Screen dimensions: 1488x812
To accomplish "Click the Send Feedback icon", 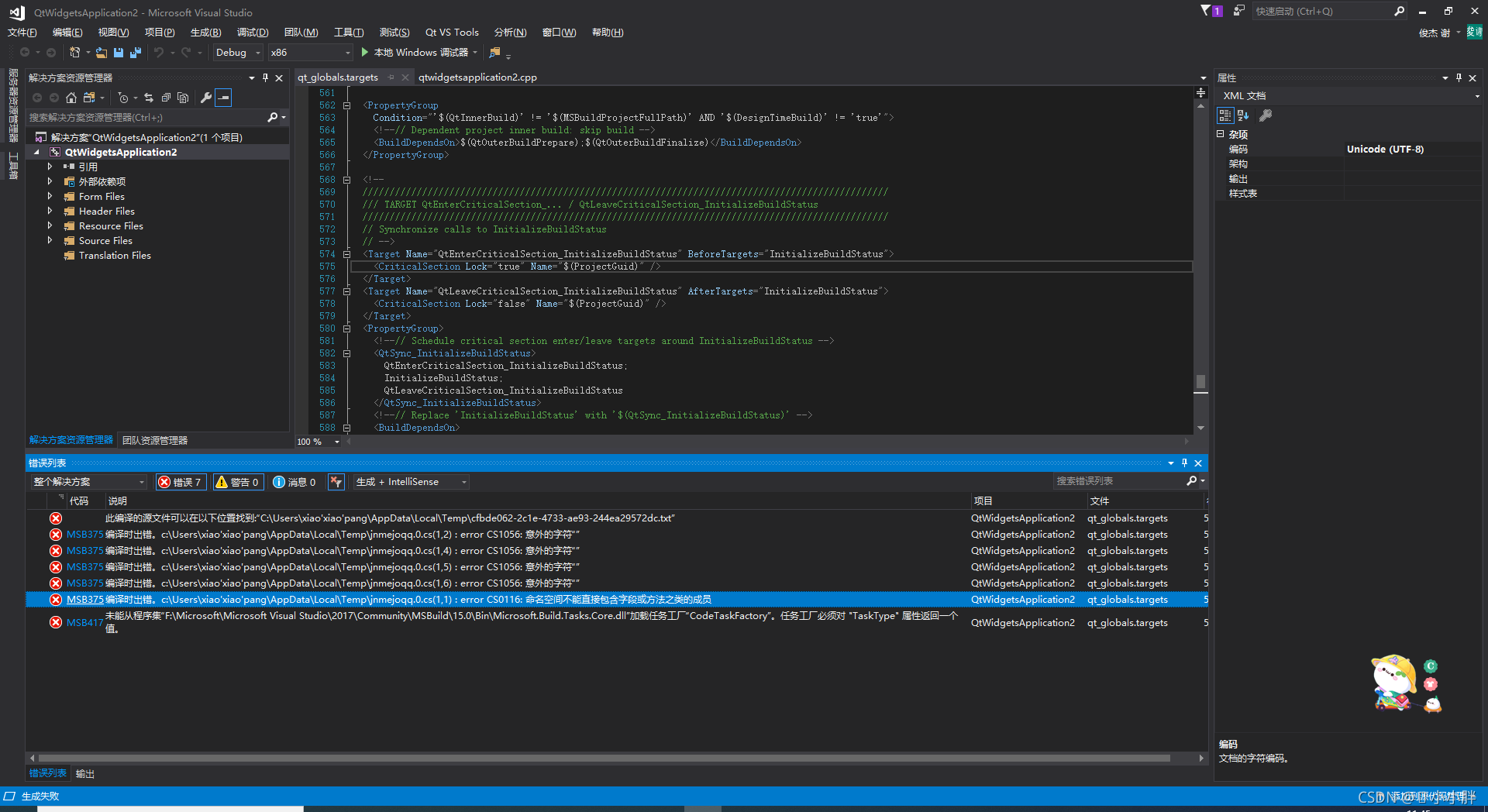I will click(x=1239, y=11).
